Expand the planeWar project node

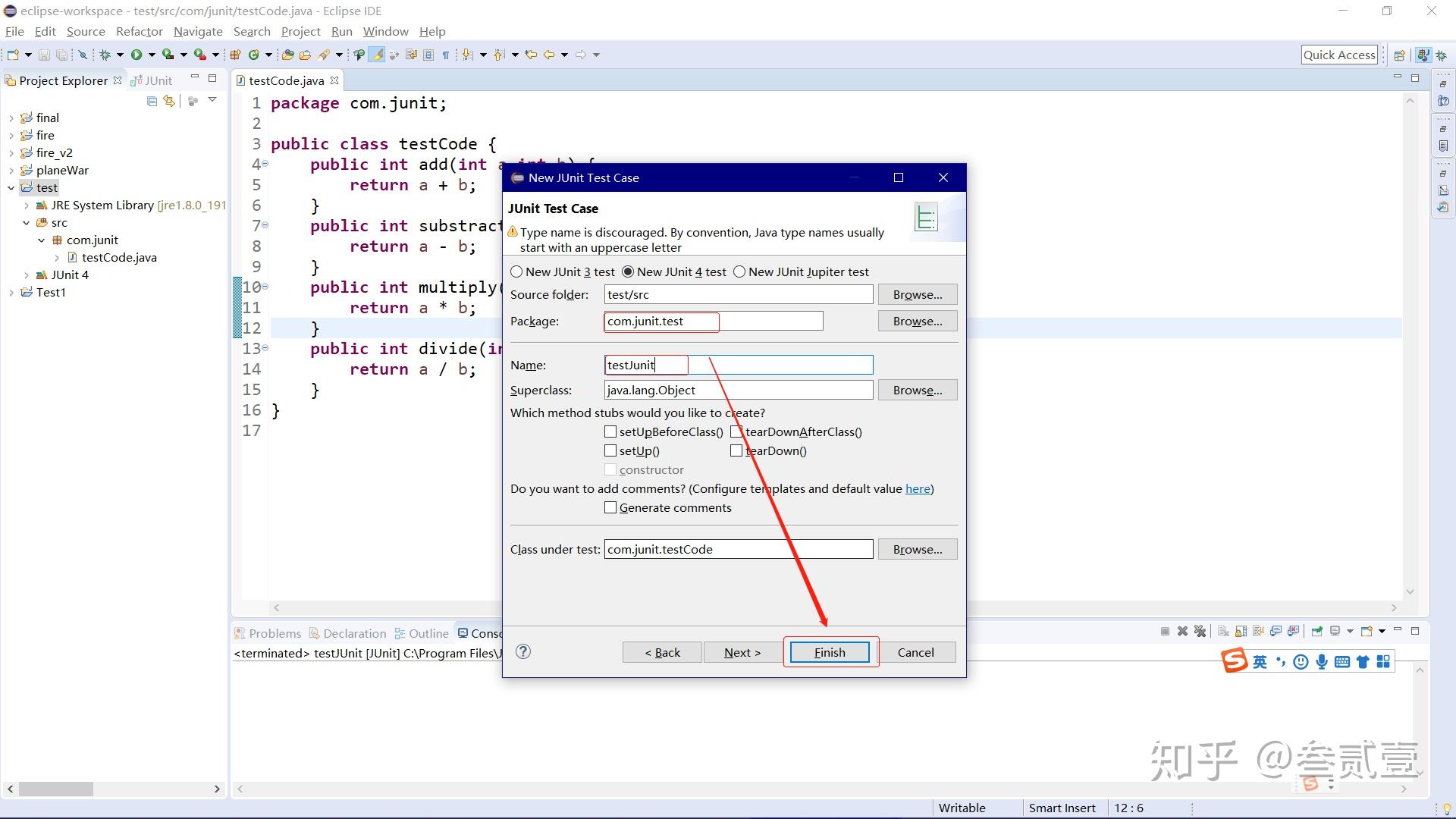point(11,170)
